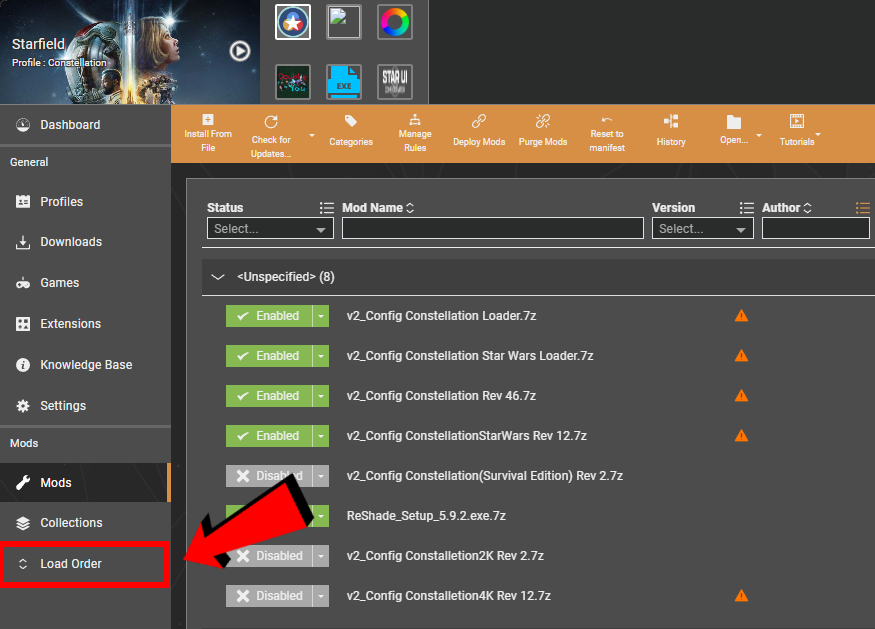875x629 pixels.
Task: Open status dropdown for Star Wars Loader.7z
Action: [x=321, y=356]
